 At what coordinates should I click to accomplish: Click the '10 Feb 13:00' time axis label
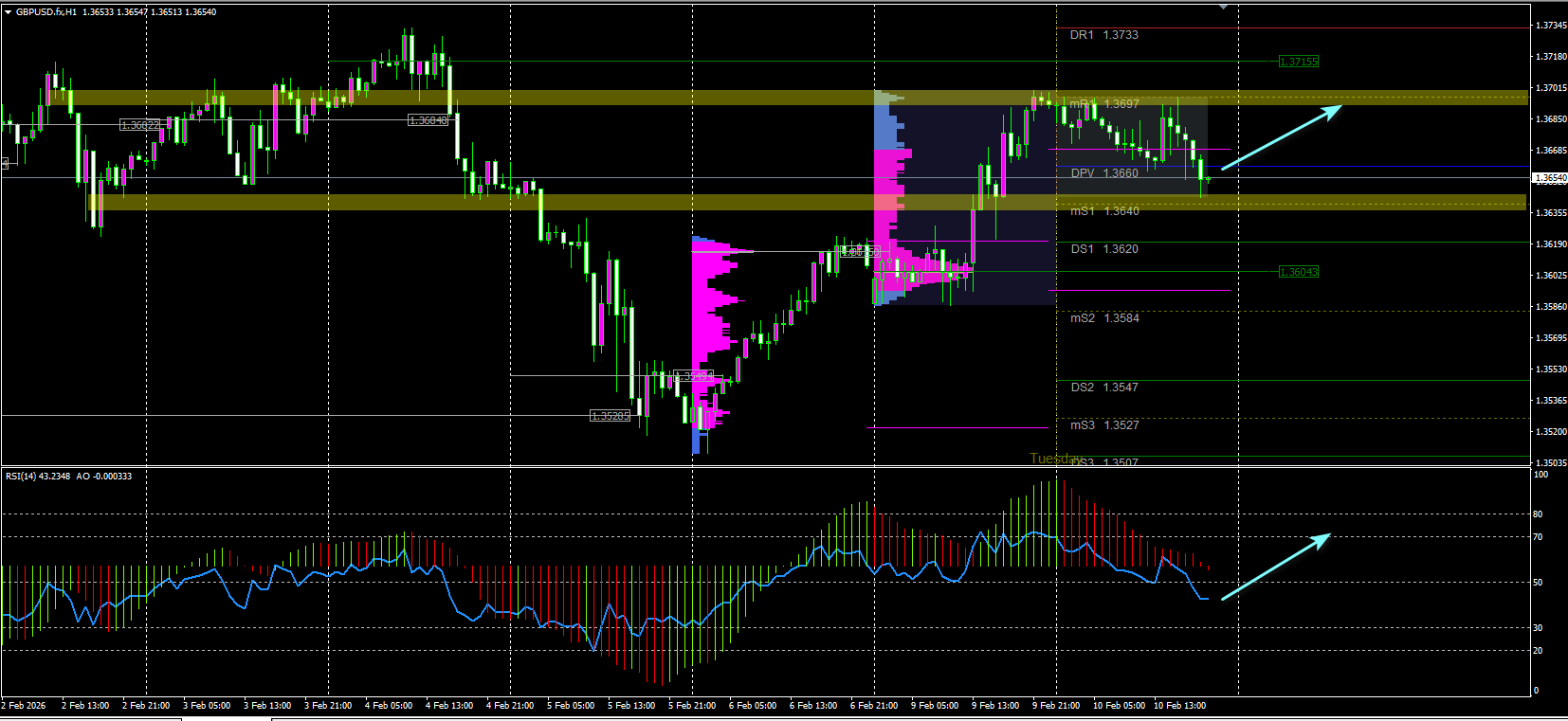[1179, 706]
